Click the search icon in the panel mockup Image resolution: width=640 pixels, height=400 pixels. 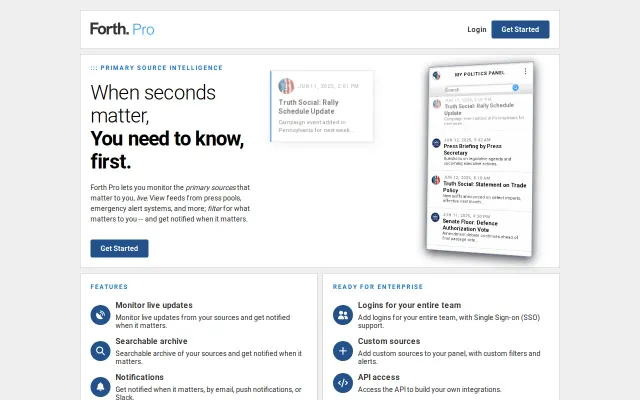(516, 87)
